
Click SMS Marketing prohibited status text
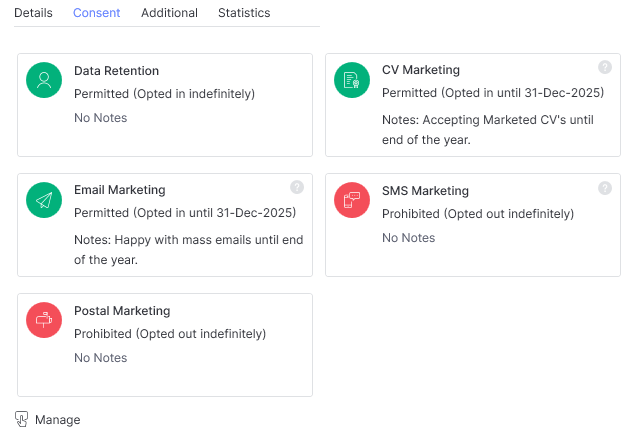[478, 214]
